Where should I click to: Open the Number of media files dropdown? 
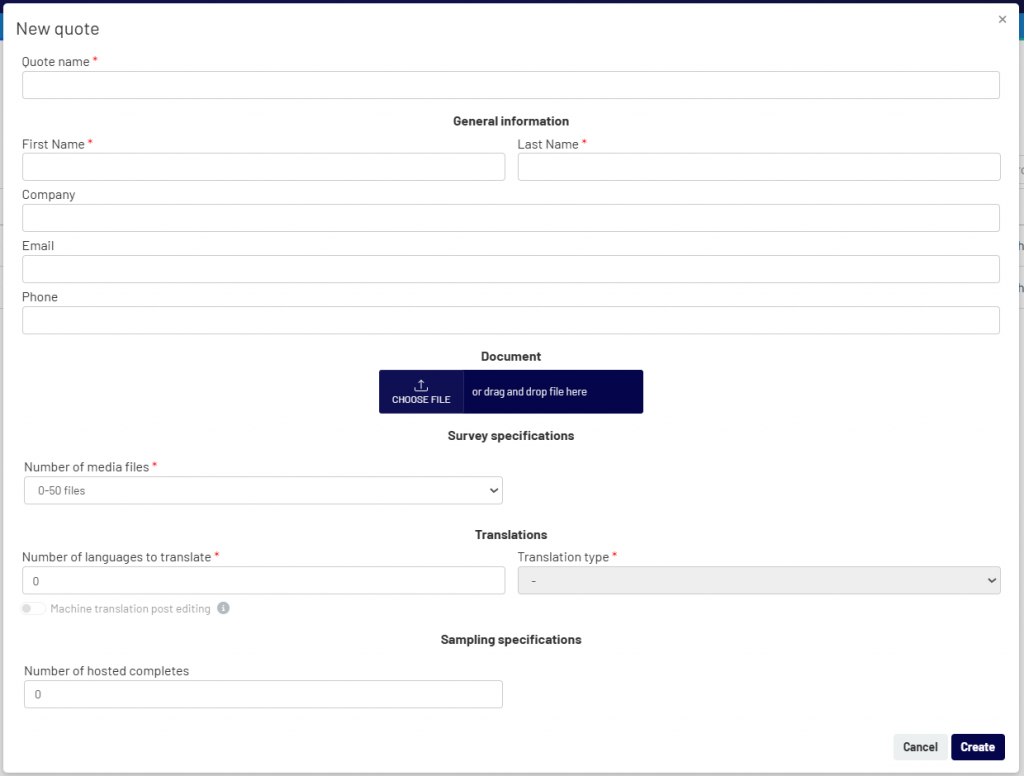point(263,490)
